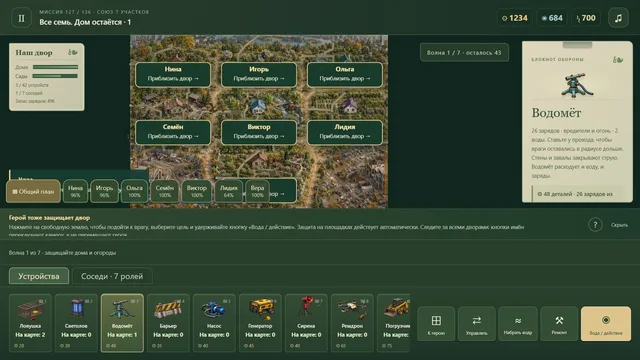Click the 'Запас зарядов: 496' text
This screenshot has height=360, width=640.
(x=35, y=101)
